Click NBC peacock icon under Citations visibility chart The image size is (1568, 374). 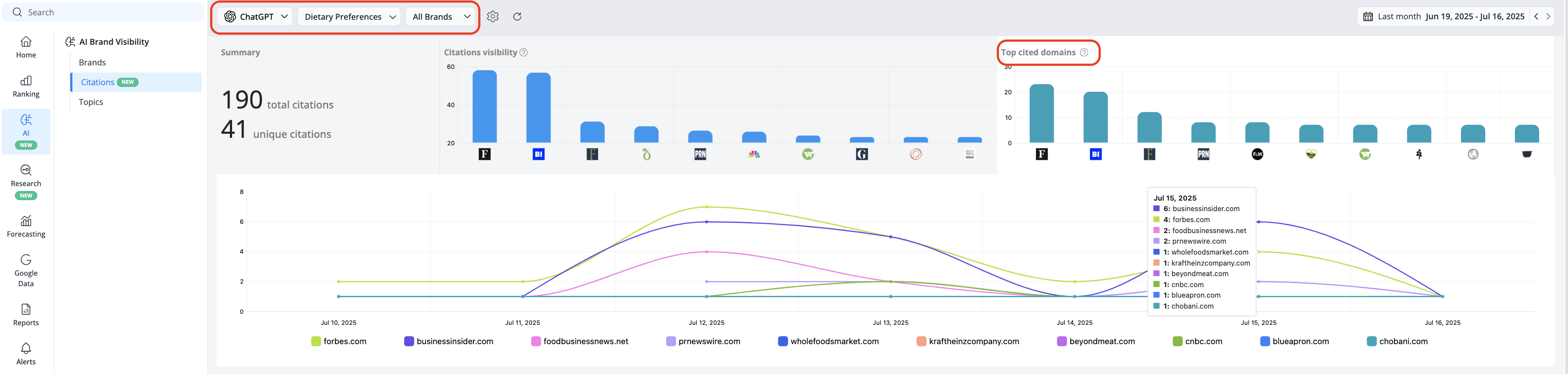coord(754,154)
